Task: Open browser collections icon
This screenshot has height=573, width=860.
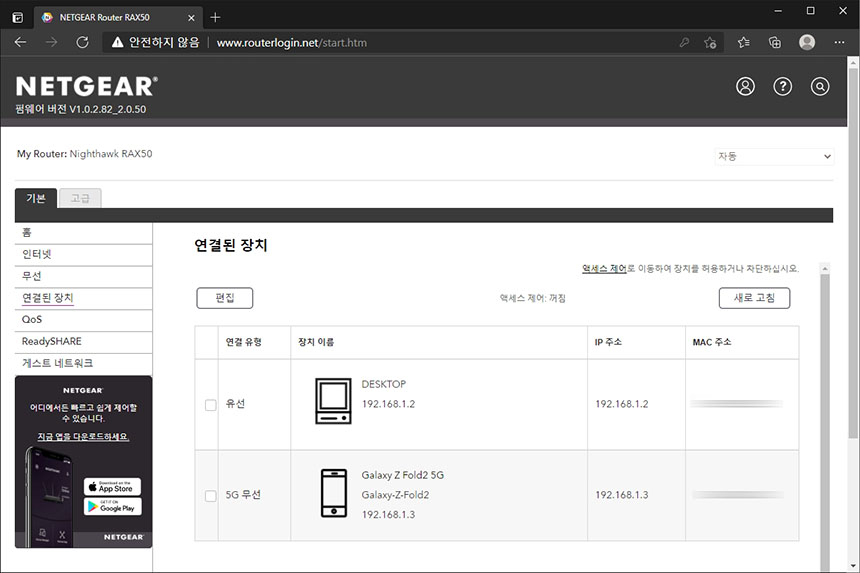Action: [774, 42]
